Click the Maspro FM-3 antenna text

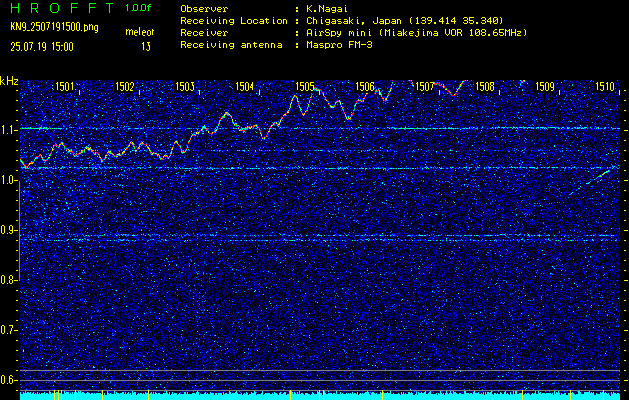(339, 45)
